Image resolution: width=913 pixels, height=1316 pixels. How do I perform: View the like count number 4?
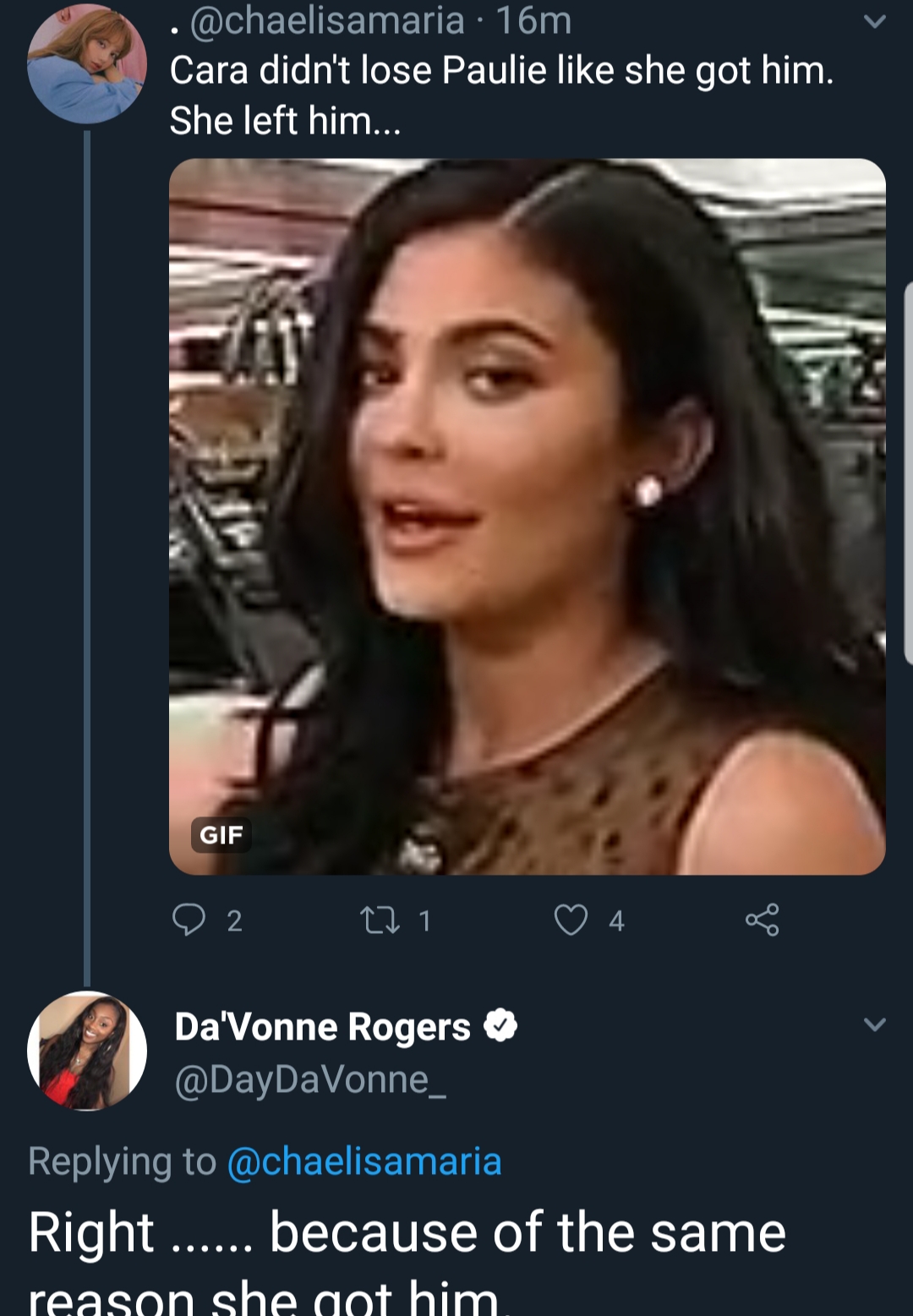coord(616,920)
